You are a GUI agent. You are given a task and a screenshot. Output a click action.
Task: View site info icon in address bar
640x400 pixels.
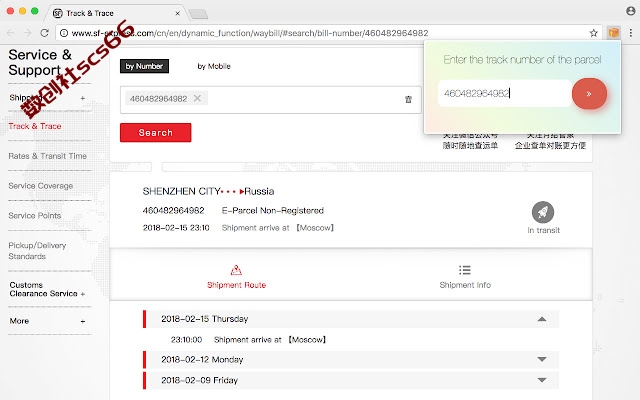coord(64,33)
